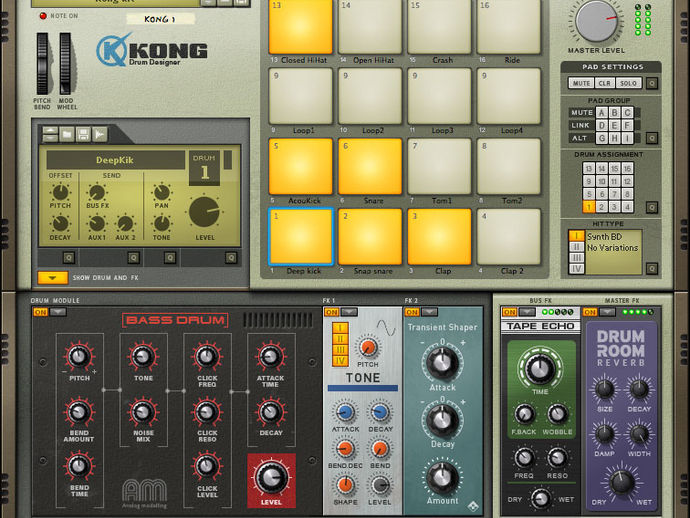Toggle Bus FX Tape Echo ON button

[x=510, y=312]
